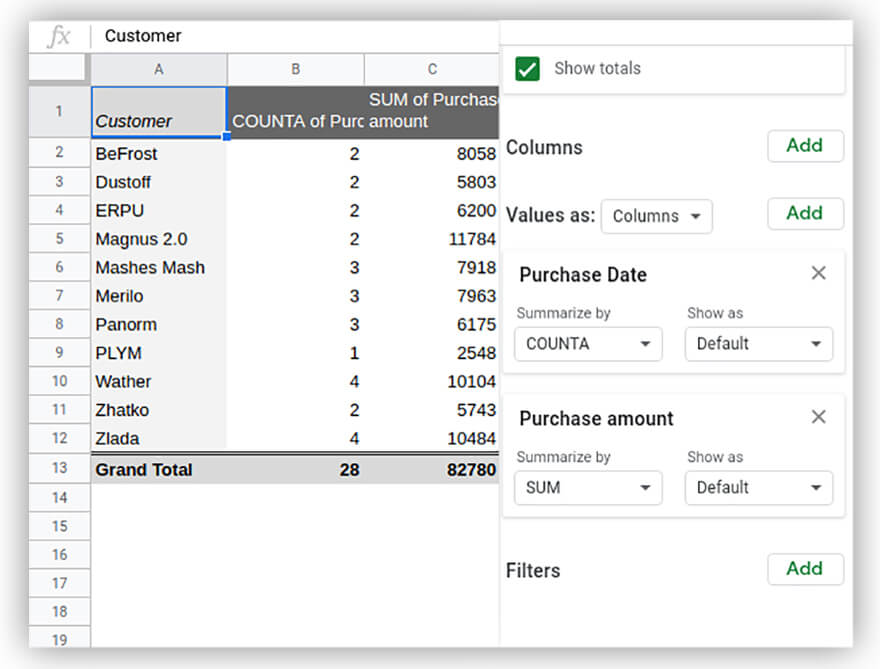The image size is (880, 669).
Task: Remove the Purchase Date value field
Action: point(818,273)
